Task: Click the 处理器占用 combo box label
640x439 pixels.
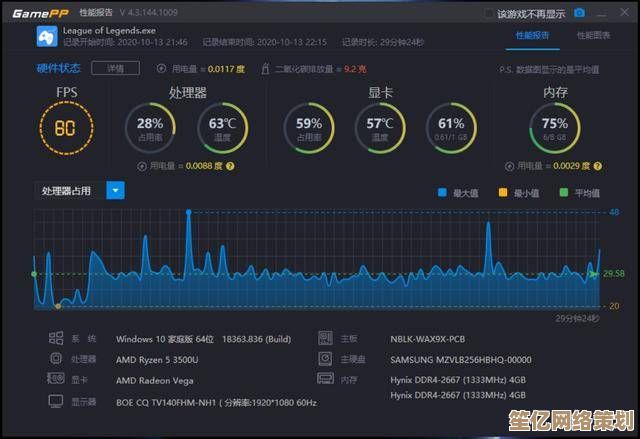Action: point(66,191)
